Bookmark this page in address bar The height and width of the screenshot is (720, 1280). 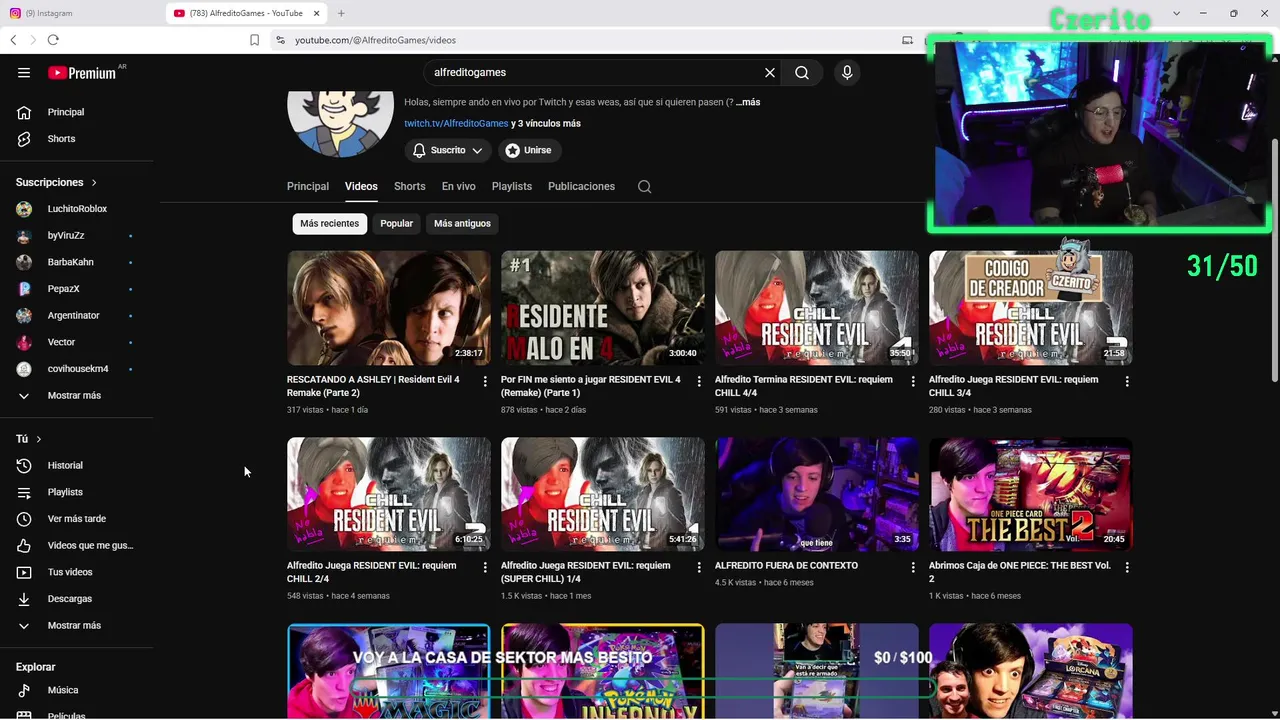pyautogui.click(x=254, y=40)
